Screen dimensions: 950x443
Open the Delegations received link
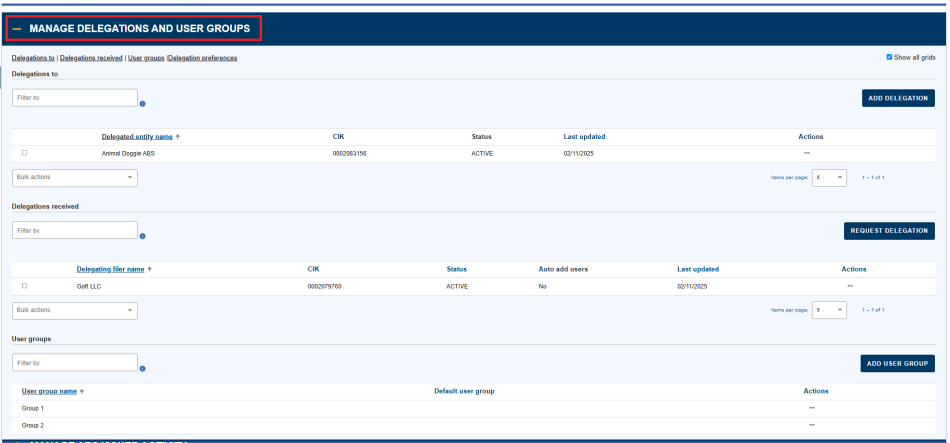tap(91, 58)
